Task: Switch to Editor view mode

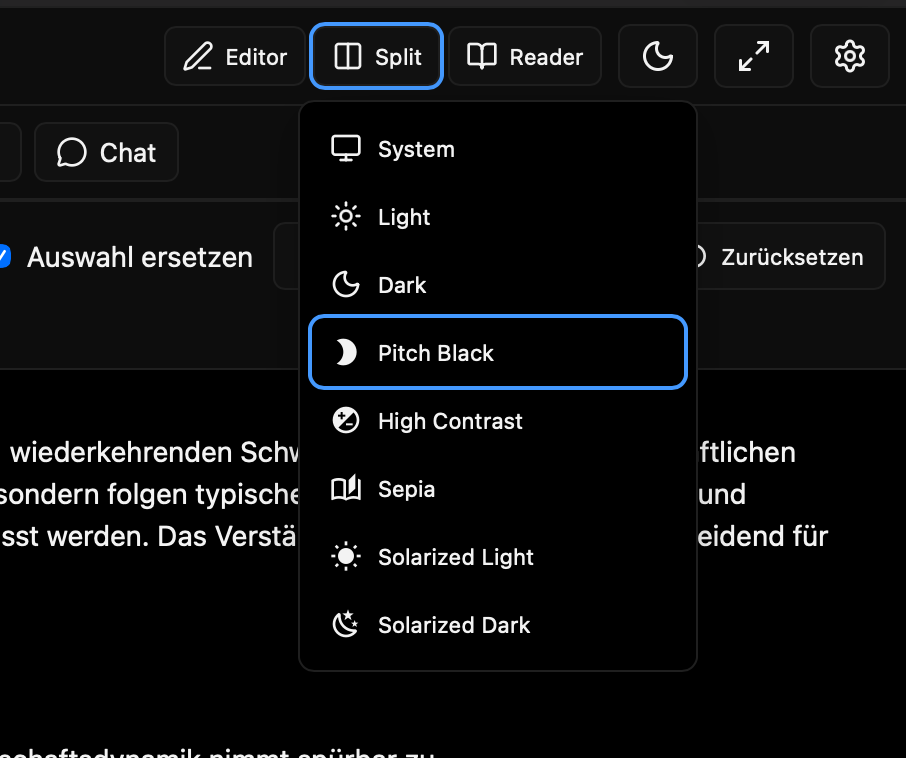Action: (235, 57)
